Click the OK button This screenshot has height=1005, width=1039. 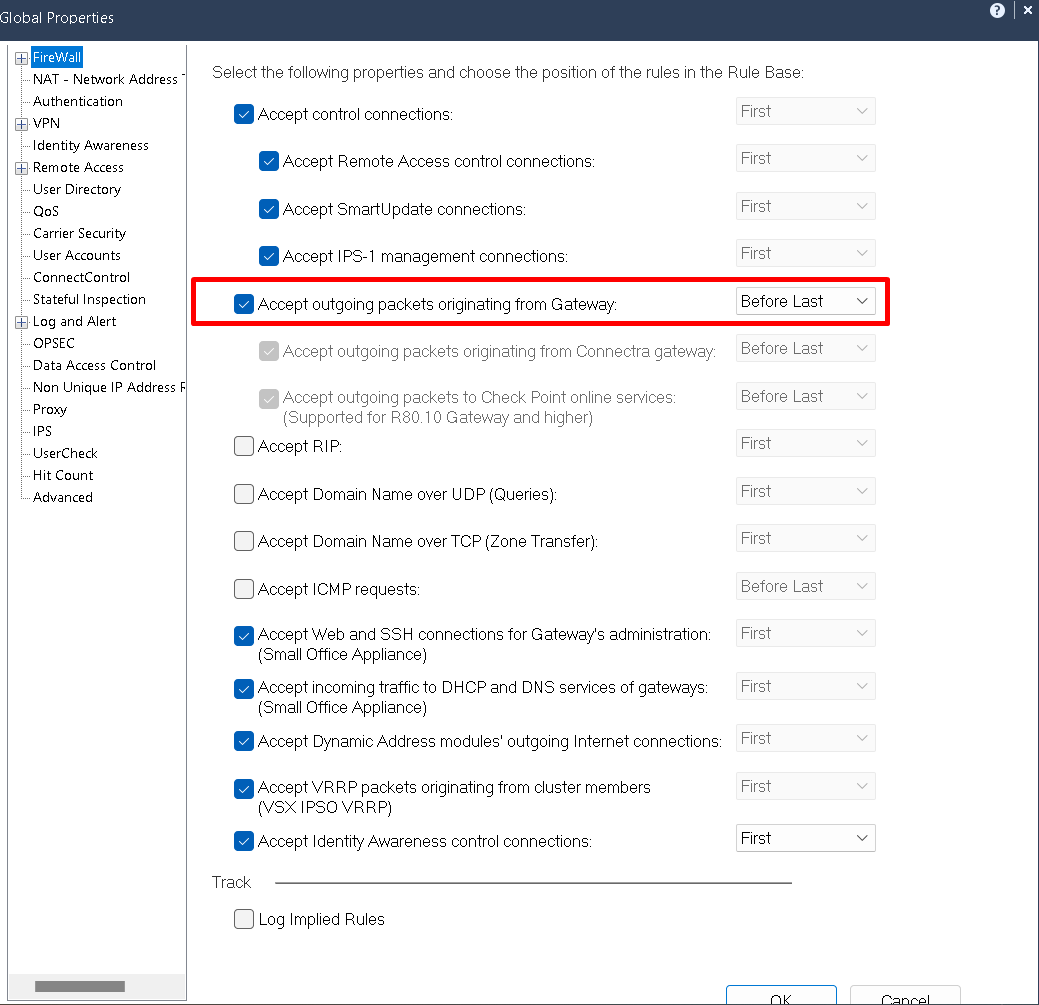click(781, 996)
